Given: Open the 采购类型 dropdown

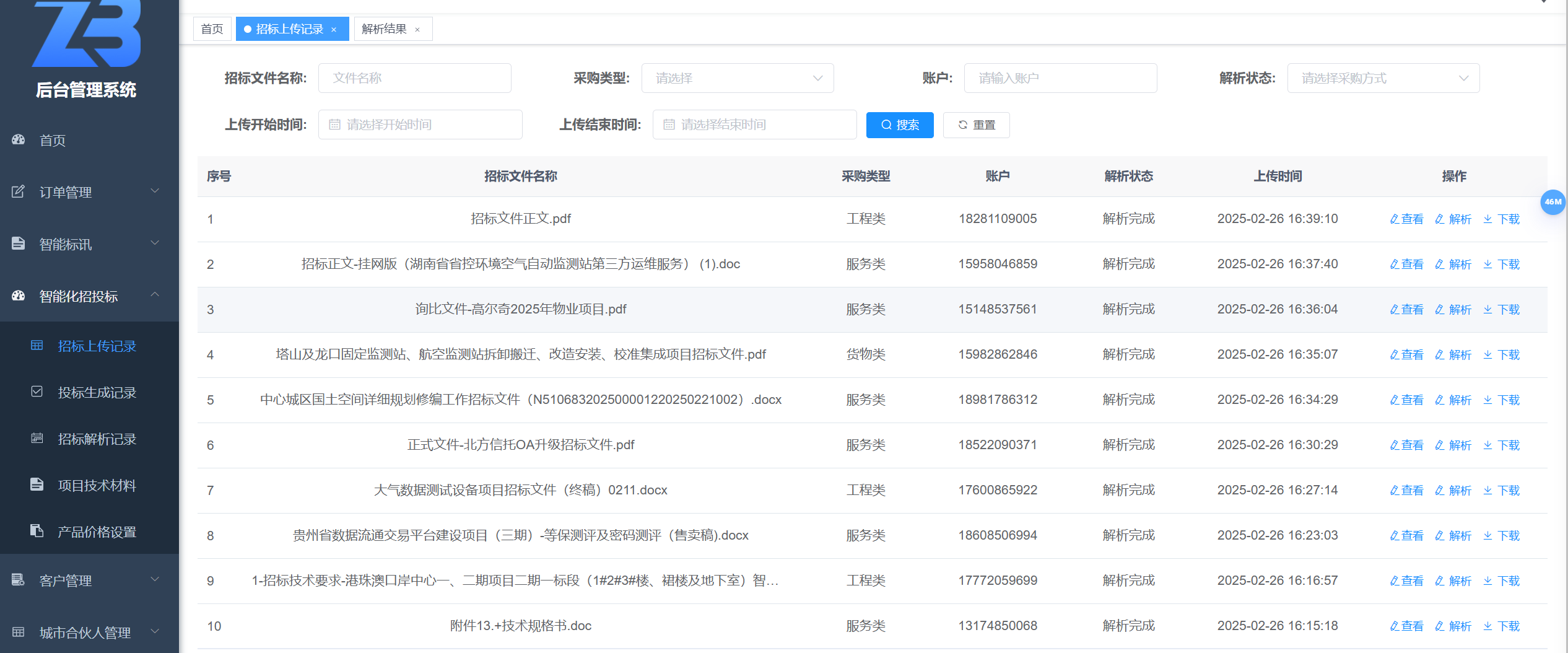Looking at the screenshot, I should pyautogui.click(x=737, y=78).
